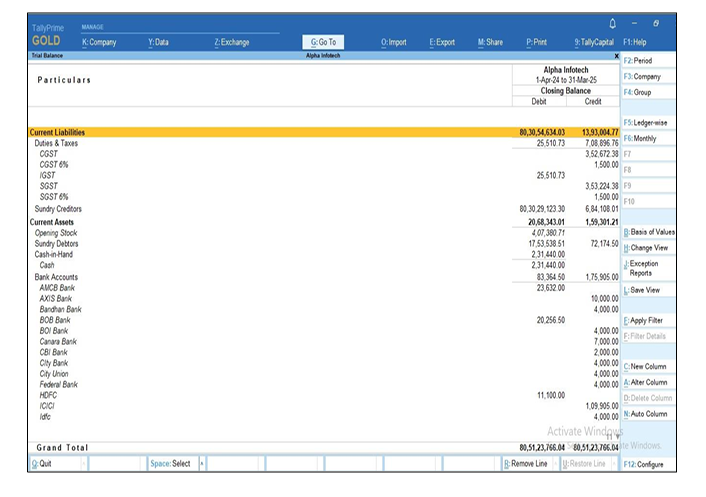Select the AMCB Bank ledger

(x=324, y=288)
